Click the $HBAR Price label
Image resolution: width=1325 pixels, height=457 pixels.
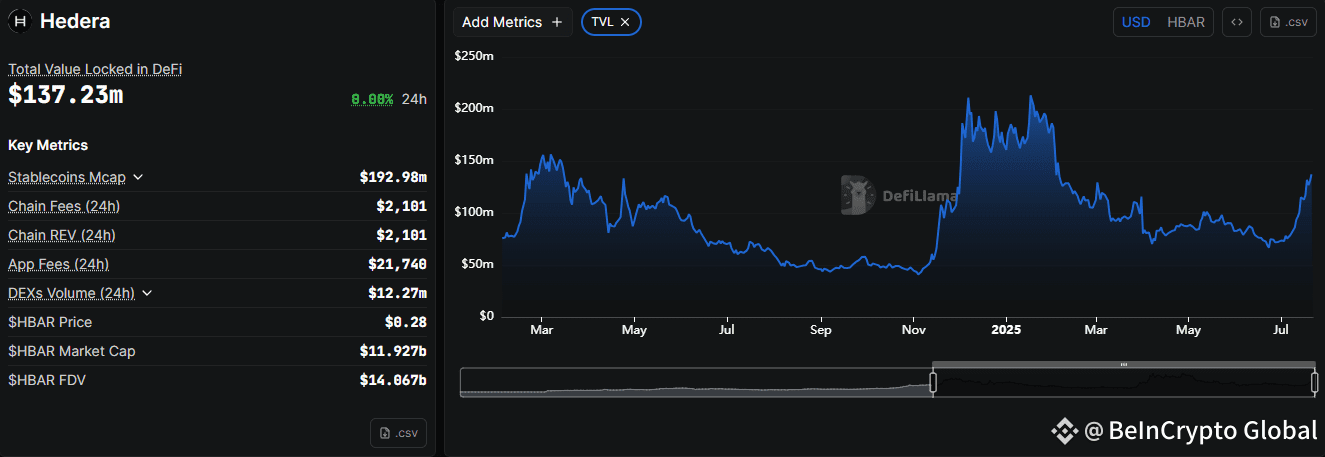50,322
